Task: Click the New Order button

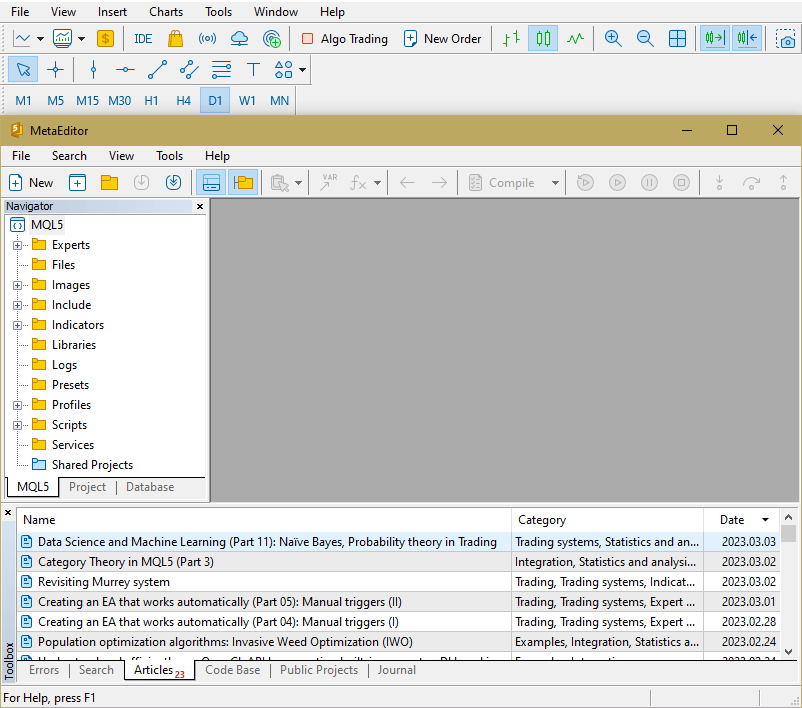Action: tap(442, 39)
